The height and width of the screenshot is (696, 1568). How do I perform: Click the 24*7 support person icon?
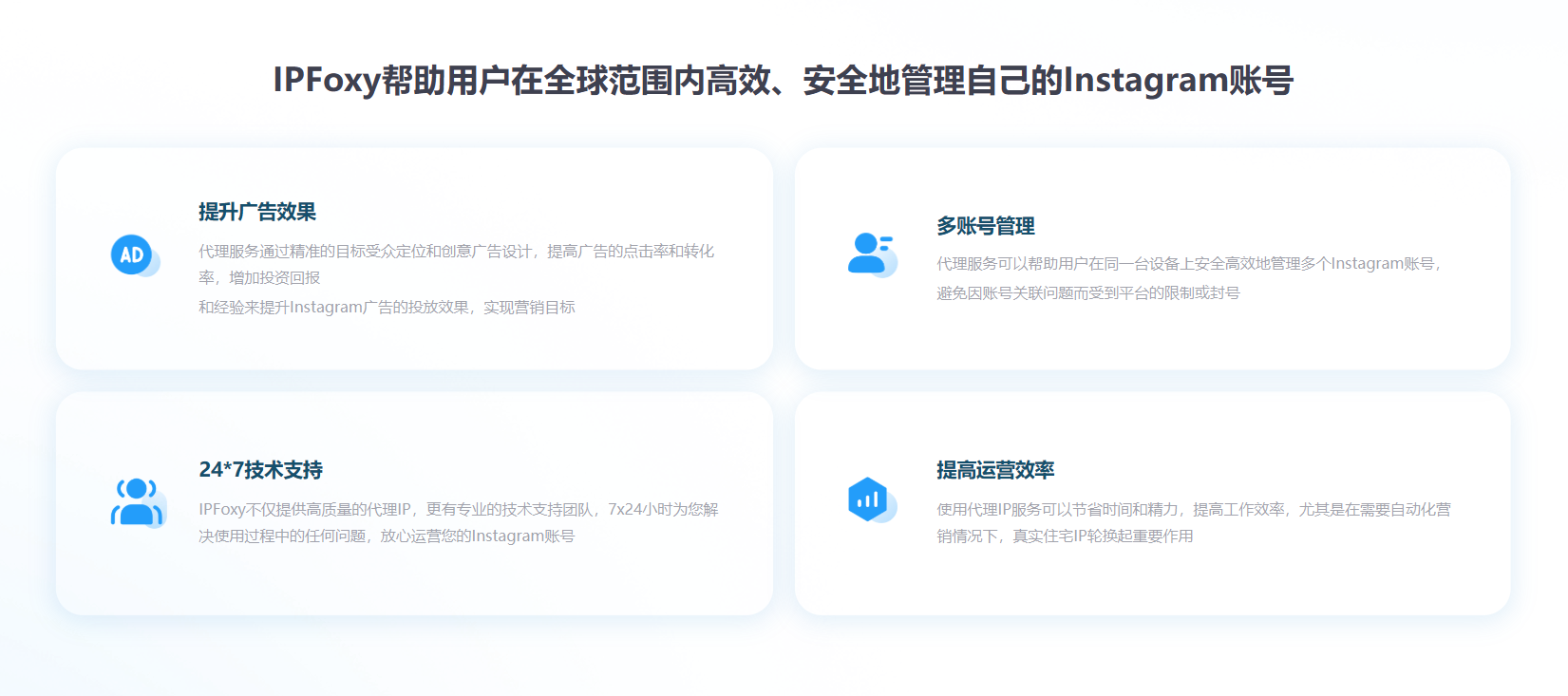coord(138,502)
